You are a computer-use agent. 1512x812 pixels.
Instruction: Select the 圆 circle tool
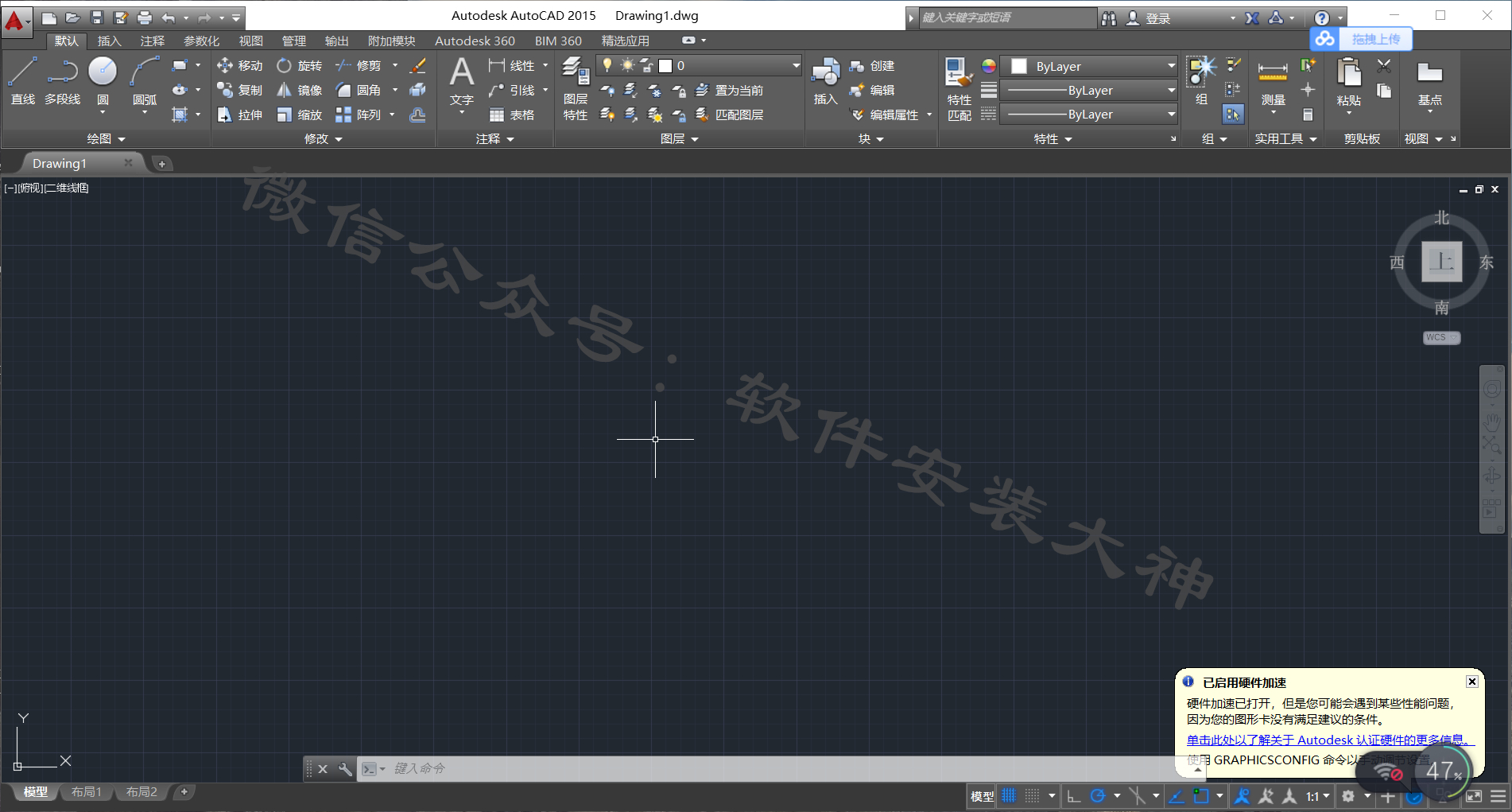coord(103,80)
